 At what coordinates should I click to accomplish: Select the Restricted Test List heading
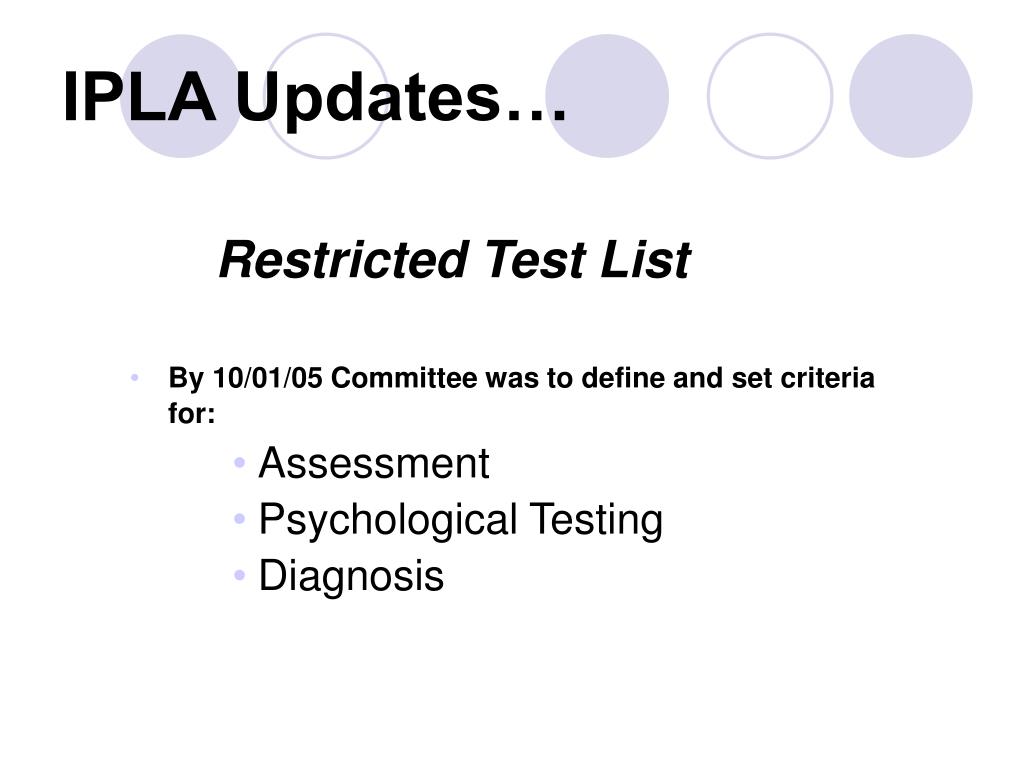[x=455, y=261]
